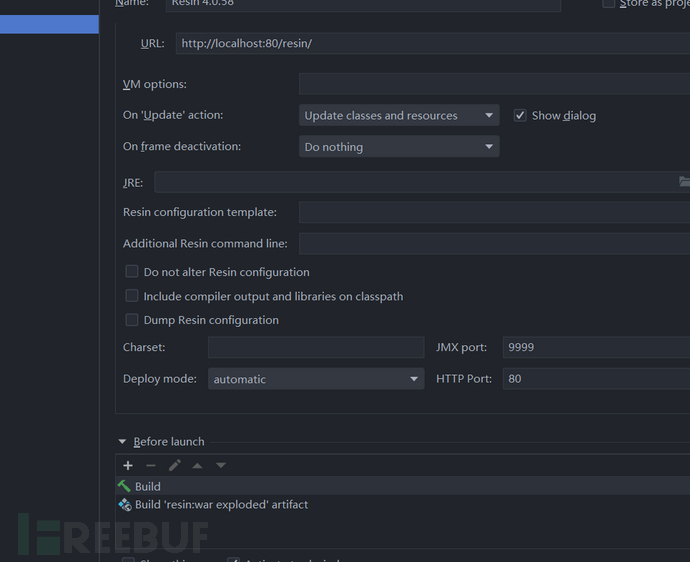Click the artifact icon beside 'resin:war exploded'

[x=125, y=504]
